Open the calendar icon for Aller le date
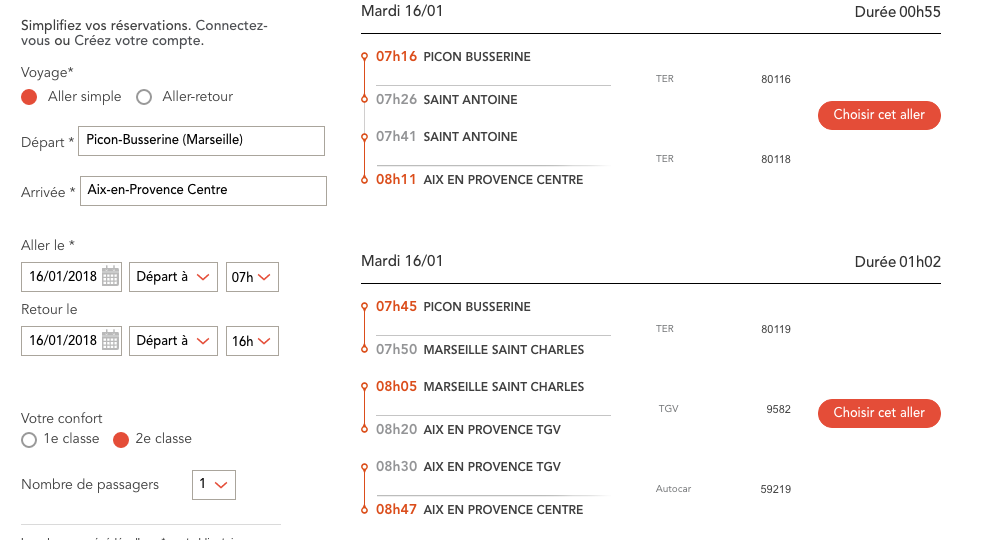 tap(111, 277)
